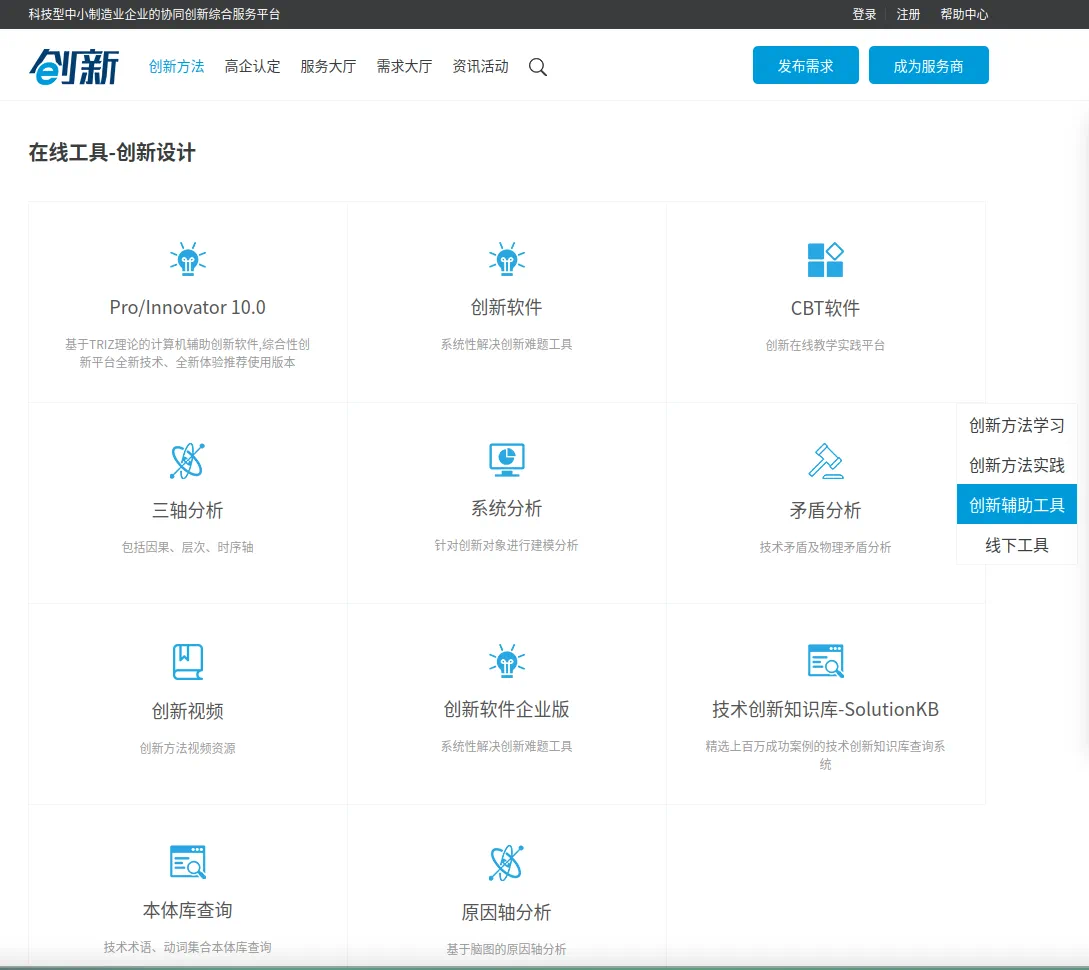The image size is (1089, 970).
Task: Click the 基于脑图的原因轴分析 description
Action: 506,949
